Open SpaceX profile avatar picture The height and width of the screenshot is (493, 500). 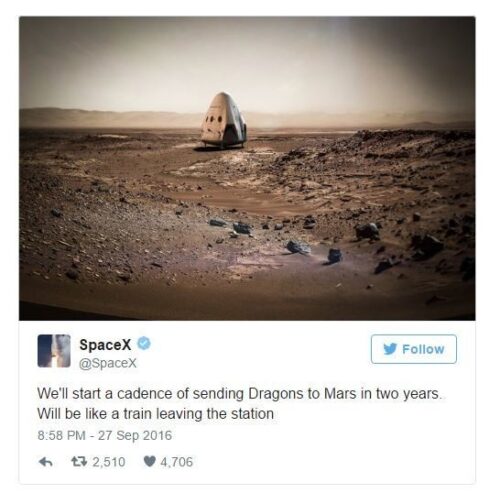(54, 351)
